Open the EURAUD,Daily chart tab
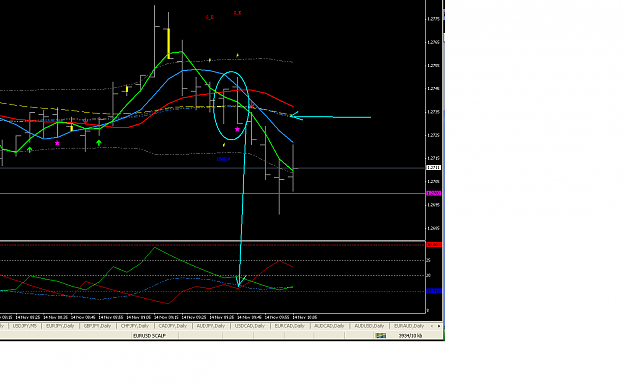 pyautogui.click(x=409, y=326)
